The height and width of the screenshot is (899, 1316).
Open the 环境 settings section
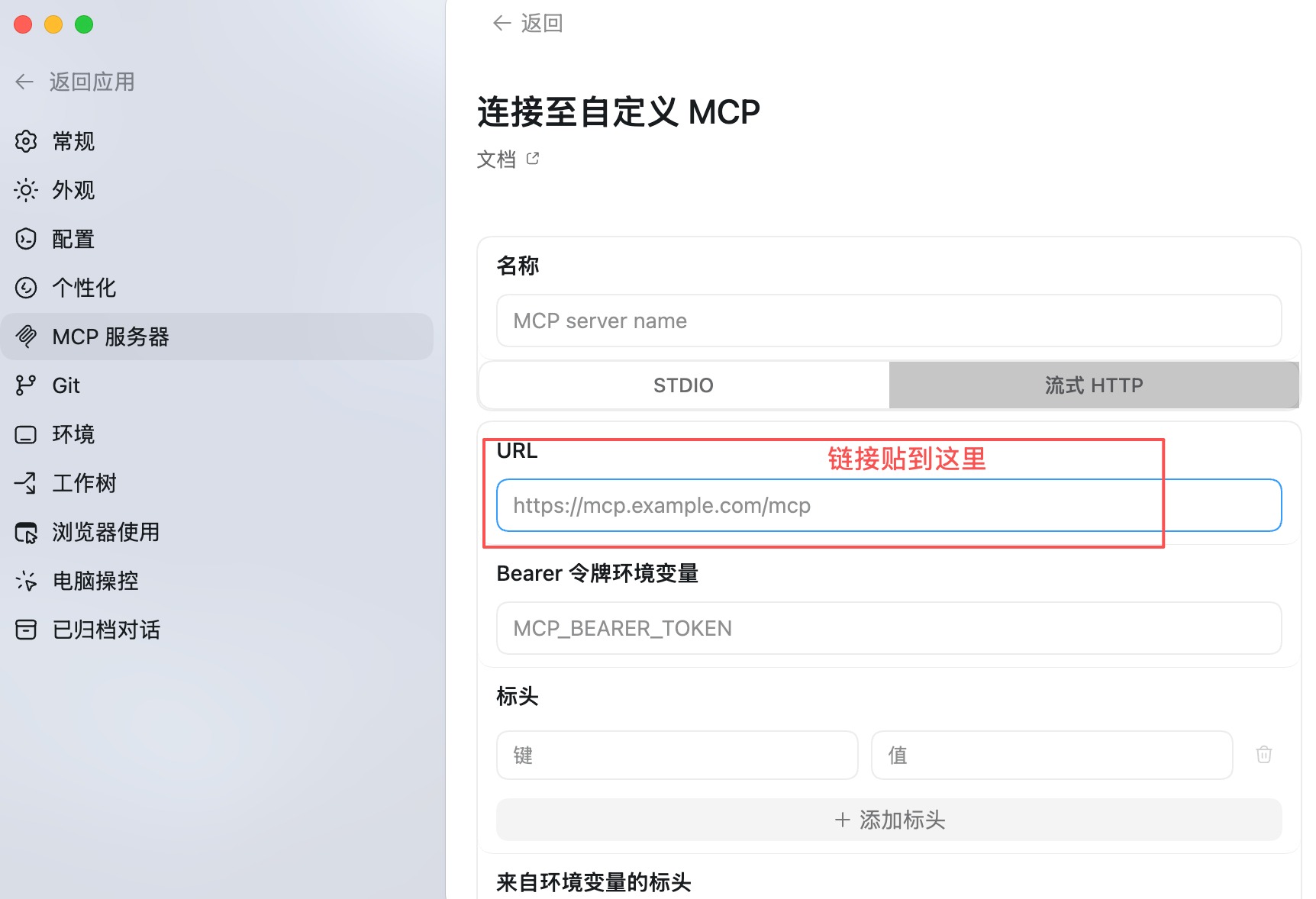pyautogui.click(x=217, y=434)
